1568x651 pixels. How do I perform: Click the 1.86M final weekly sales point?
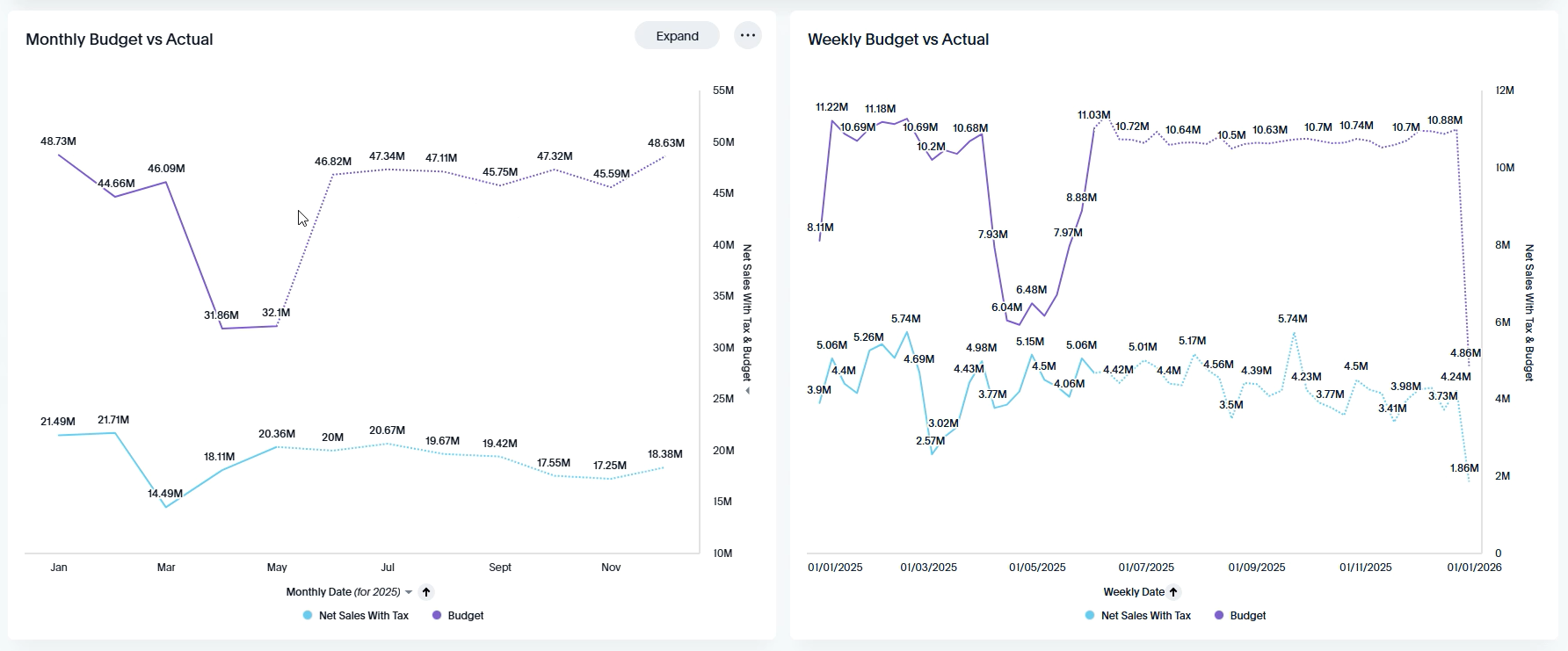point(1470,481)
